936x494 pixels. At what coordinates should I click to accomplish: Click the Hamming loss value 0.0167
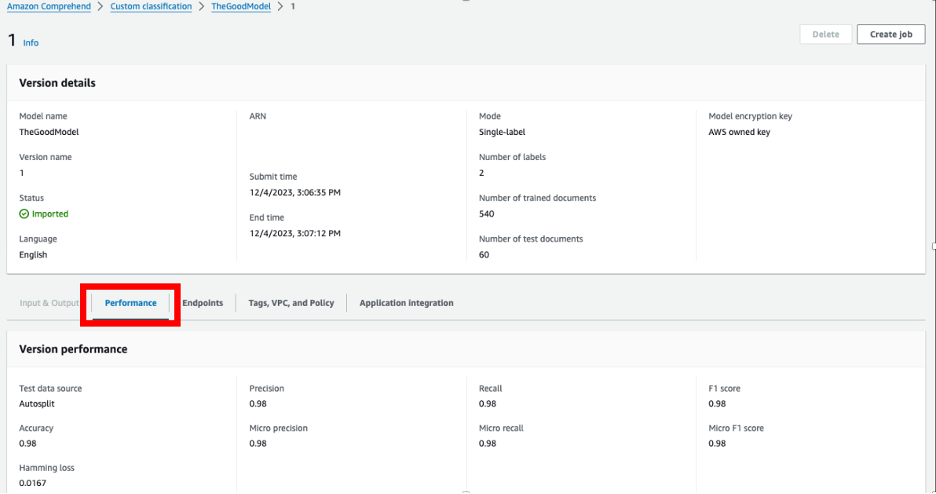click(33, 483)
